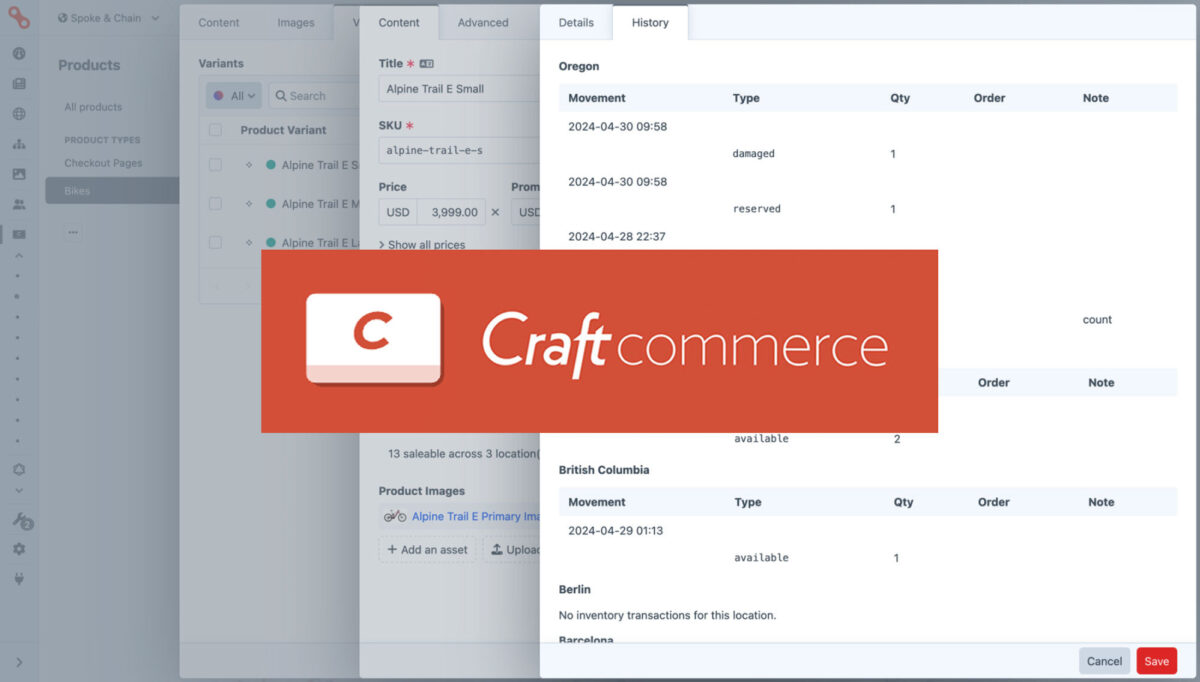Image resolution: width=1200 pixels, height=682 pixels.
Task: Open the Checkout Pages product type
Action: 103,163
